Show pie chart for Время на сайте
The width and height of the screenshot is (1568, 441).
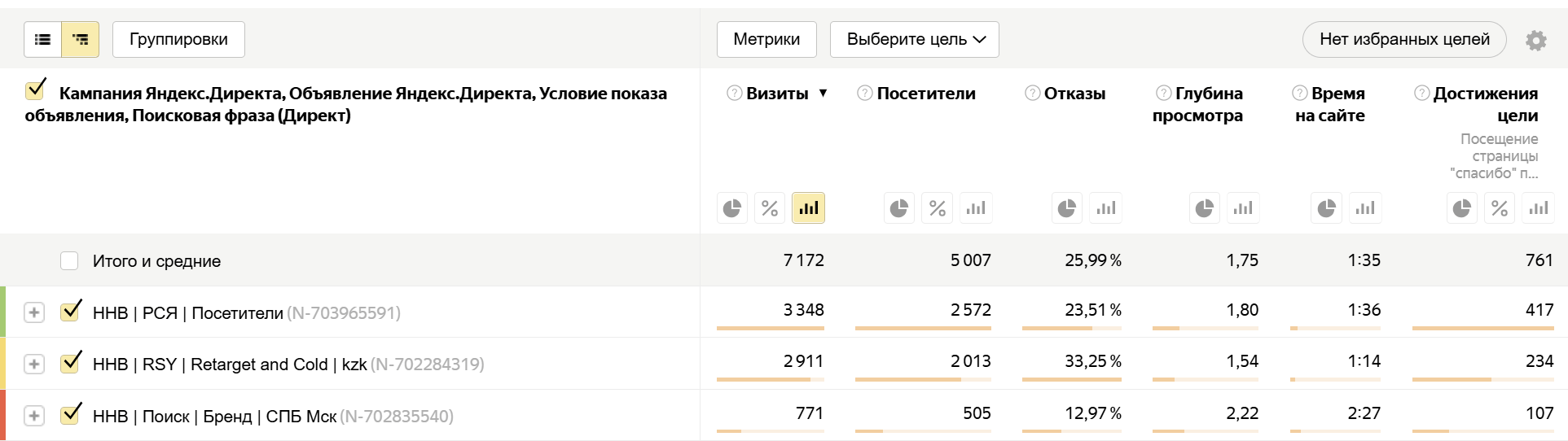1327,208
